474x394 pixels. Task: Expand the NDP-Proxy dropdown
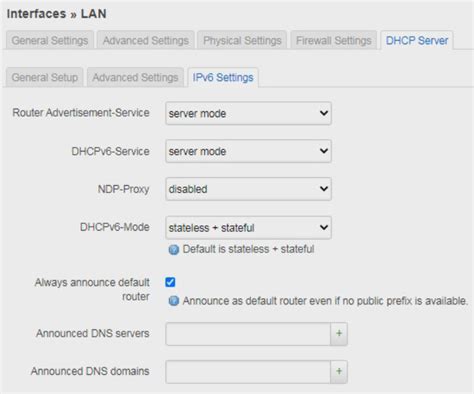(x=248, y=189)
